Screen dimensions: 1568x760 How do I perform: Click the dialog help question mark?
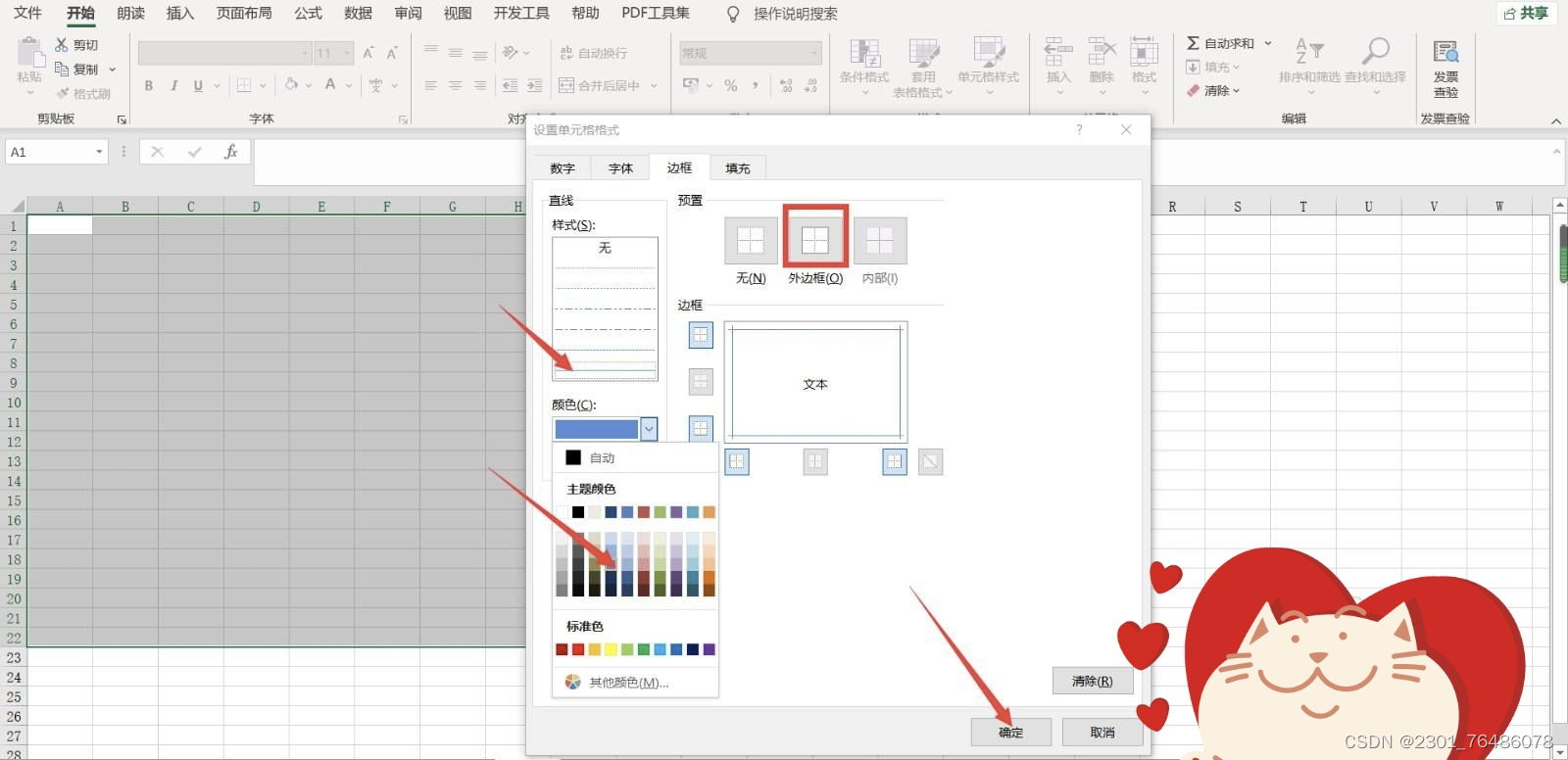(x=1079, y=129)
